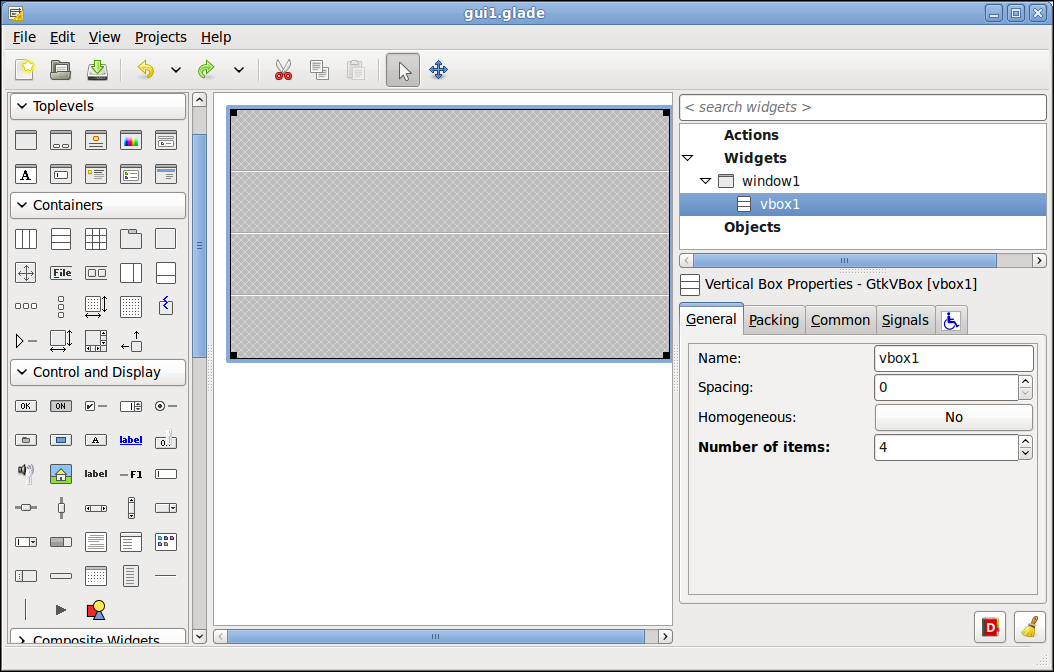The image size is (1054, 672).
Task: Select the ON Toggle Button palette icon
Action: pyautogui.click(x=61, y=406)
